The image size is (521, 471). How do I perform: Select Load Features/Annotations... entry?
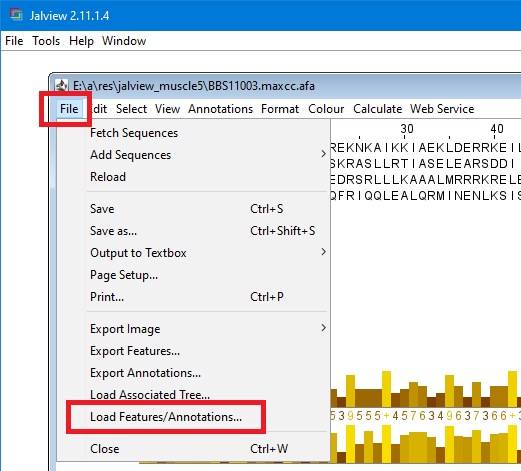point(193,417)
